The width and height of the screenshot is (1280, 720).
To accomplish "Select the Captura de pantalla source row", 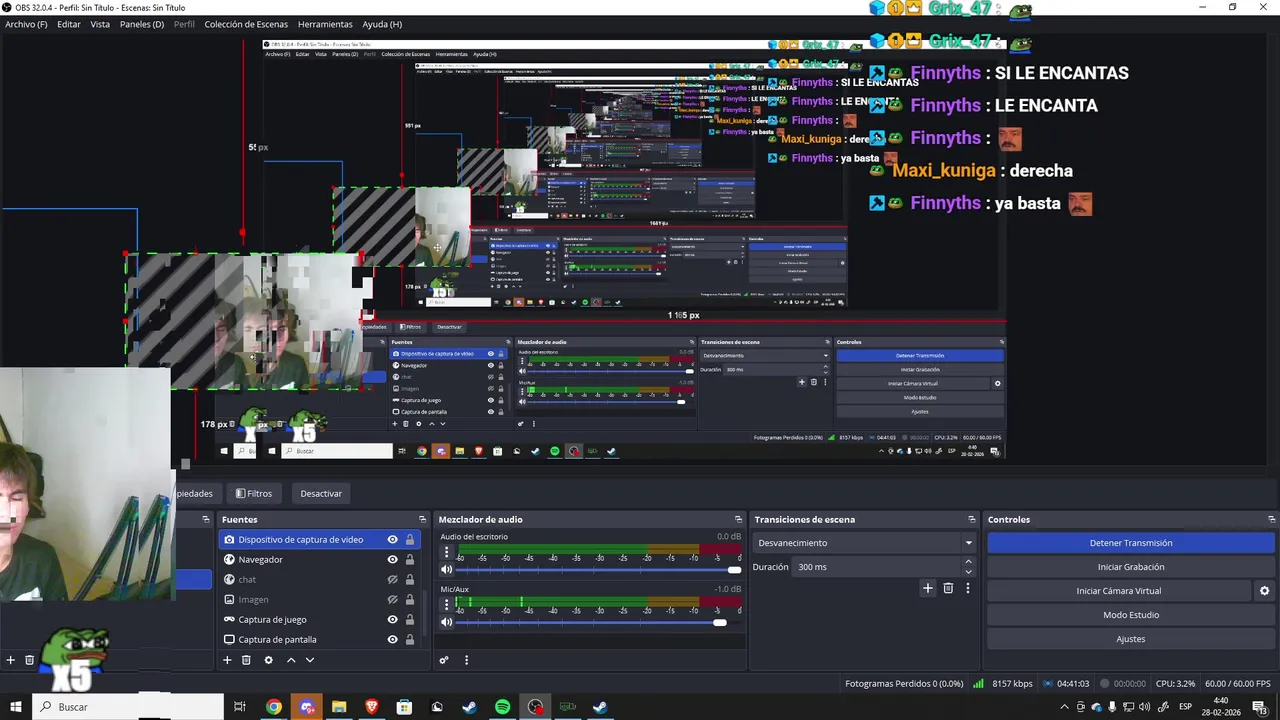I will coord(318,640).
